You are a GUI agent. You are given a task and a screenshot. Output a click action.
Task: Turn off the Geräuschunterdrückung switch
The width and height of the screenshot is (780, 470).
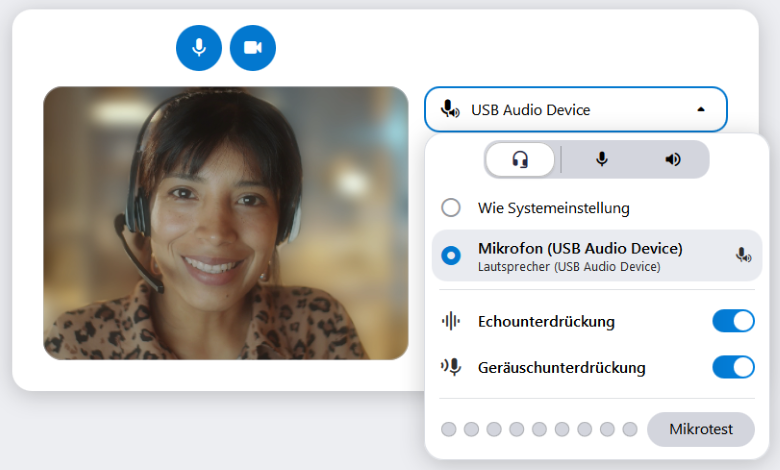[733, 367]
